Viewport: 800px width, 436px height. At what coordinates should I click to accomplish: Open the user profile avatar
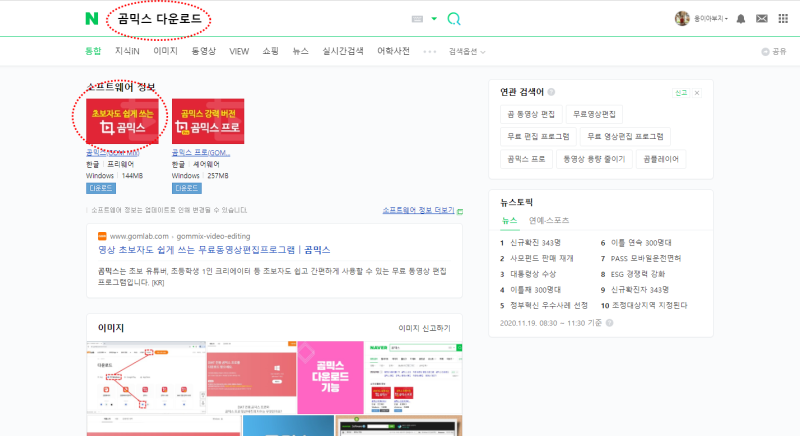682,18
